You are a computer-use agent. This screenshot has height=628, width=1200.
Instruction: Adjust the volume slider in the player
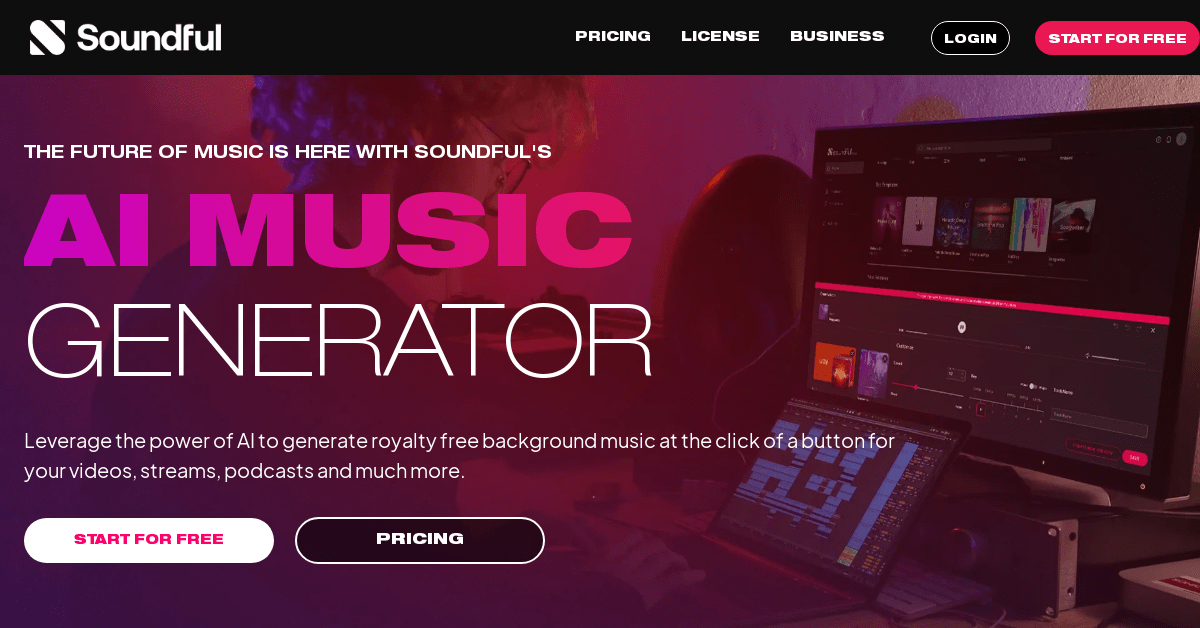pos(1116,356)
